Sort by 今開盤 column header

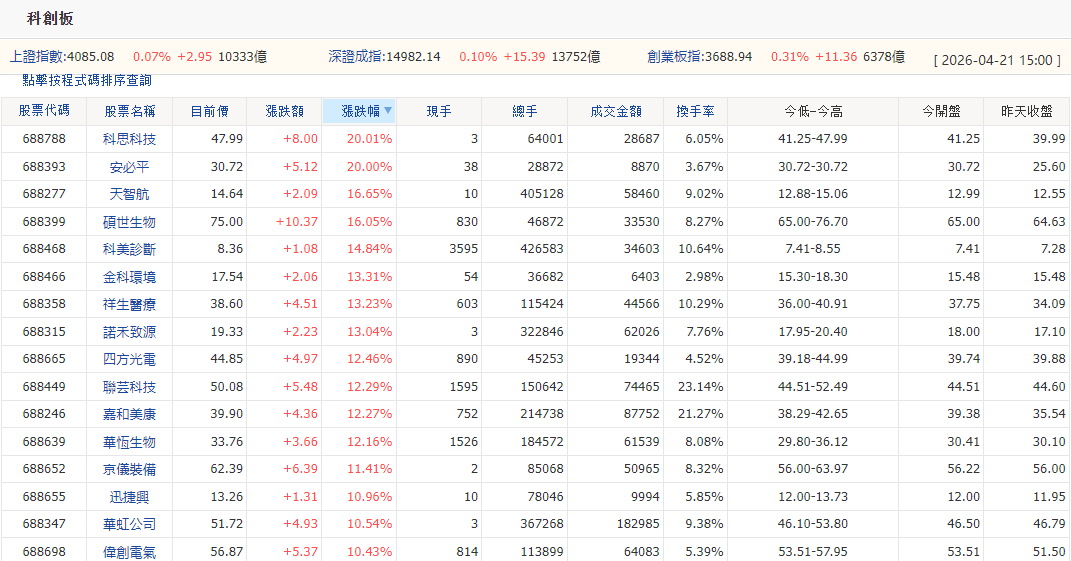tap(941, 111)
